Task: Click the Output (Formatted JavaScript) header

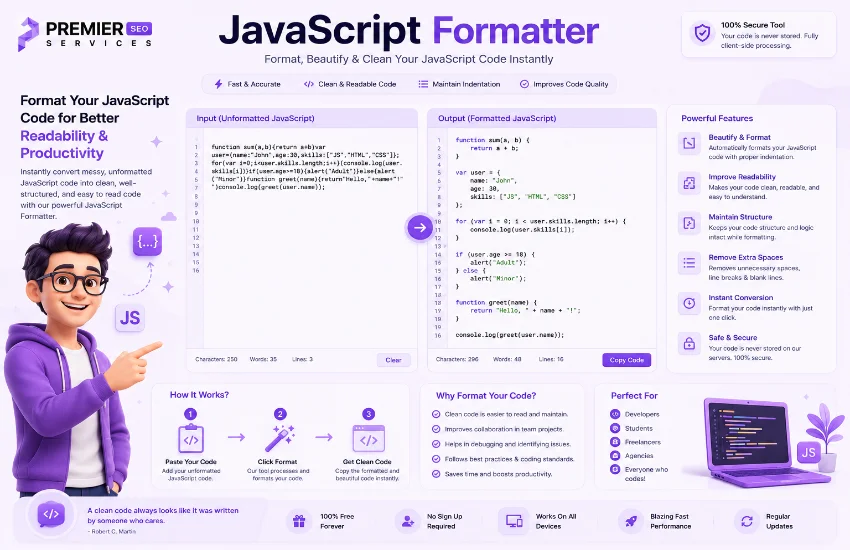Action: tap(497, 118)
